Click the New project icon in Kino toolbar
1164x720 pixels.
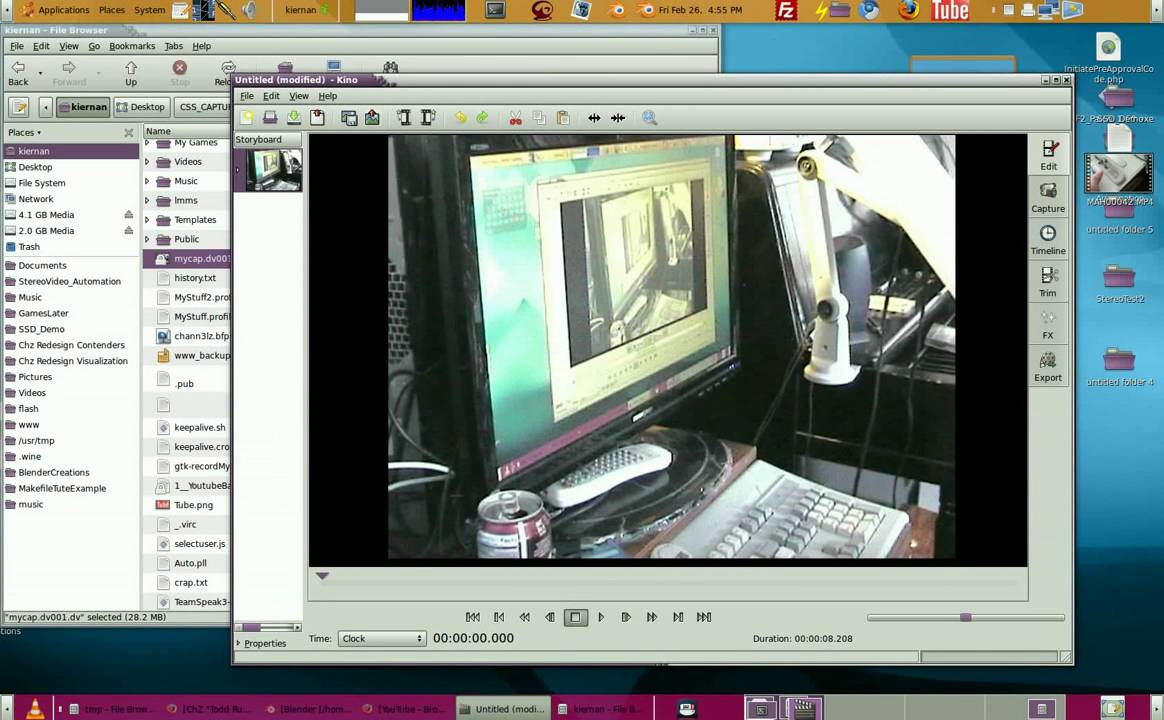pos(247,117)
